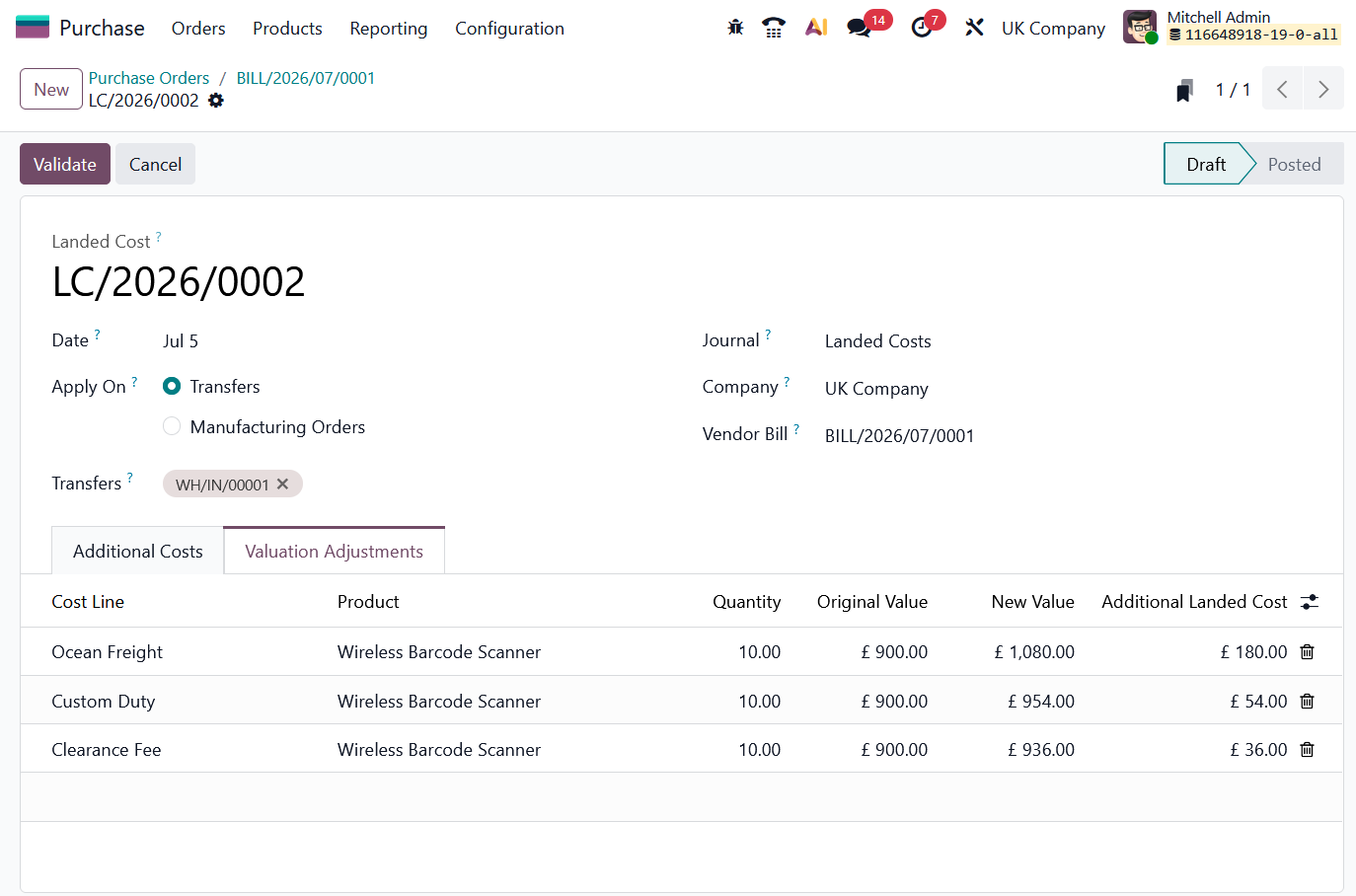Click the £ 1,080.00 new value cell
Image resolution: width=1356 pixels, height=896 pixels.
[1034, 652]
